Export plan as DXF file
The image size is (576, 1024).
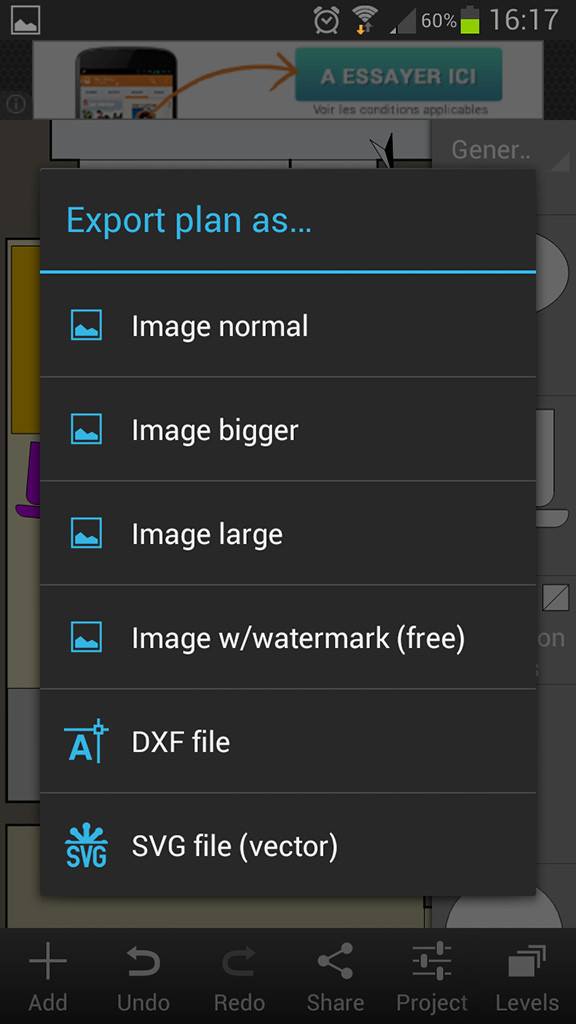[287, 741]
